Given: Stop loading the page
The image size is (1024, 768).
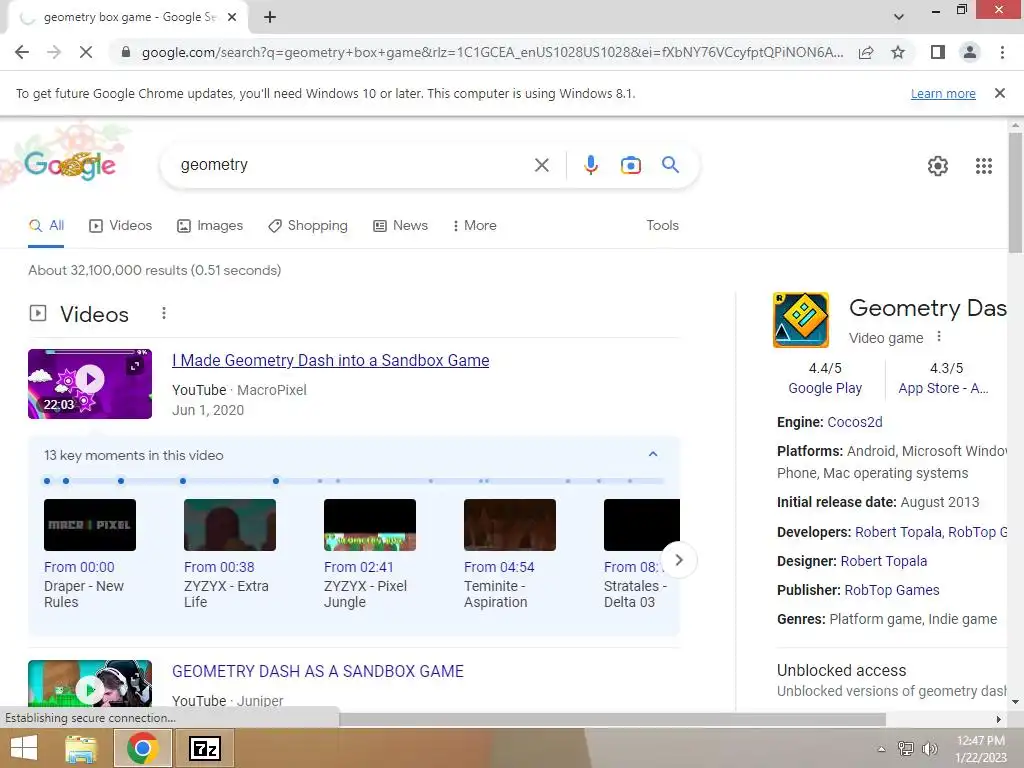Looking at the screenshot, I should [86, 52].
